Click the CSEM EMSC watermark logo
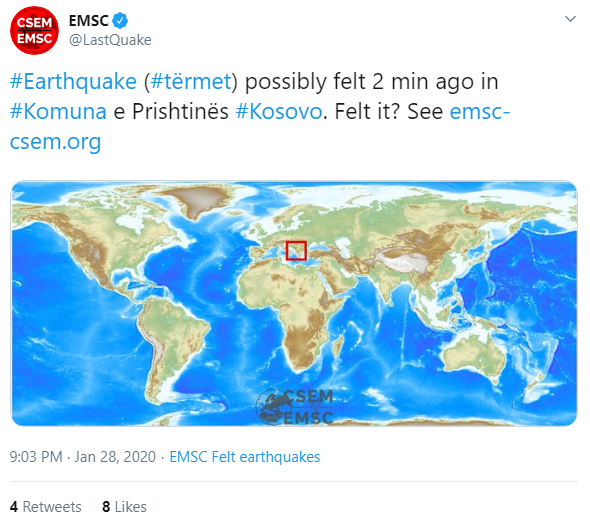Viewport: 590px width, 521px height. tap(295, 407)
